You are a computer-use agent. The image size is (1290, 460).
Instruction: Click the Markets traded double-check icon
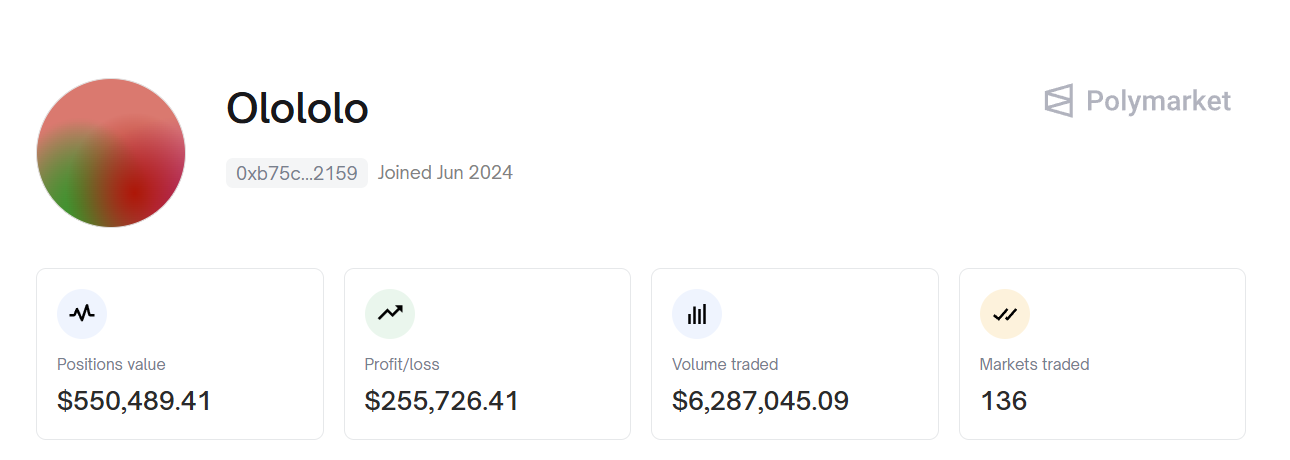click(x=1004, y=314)
